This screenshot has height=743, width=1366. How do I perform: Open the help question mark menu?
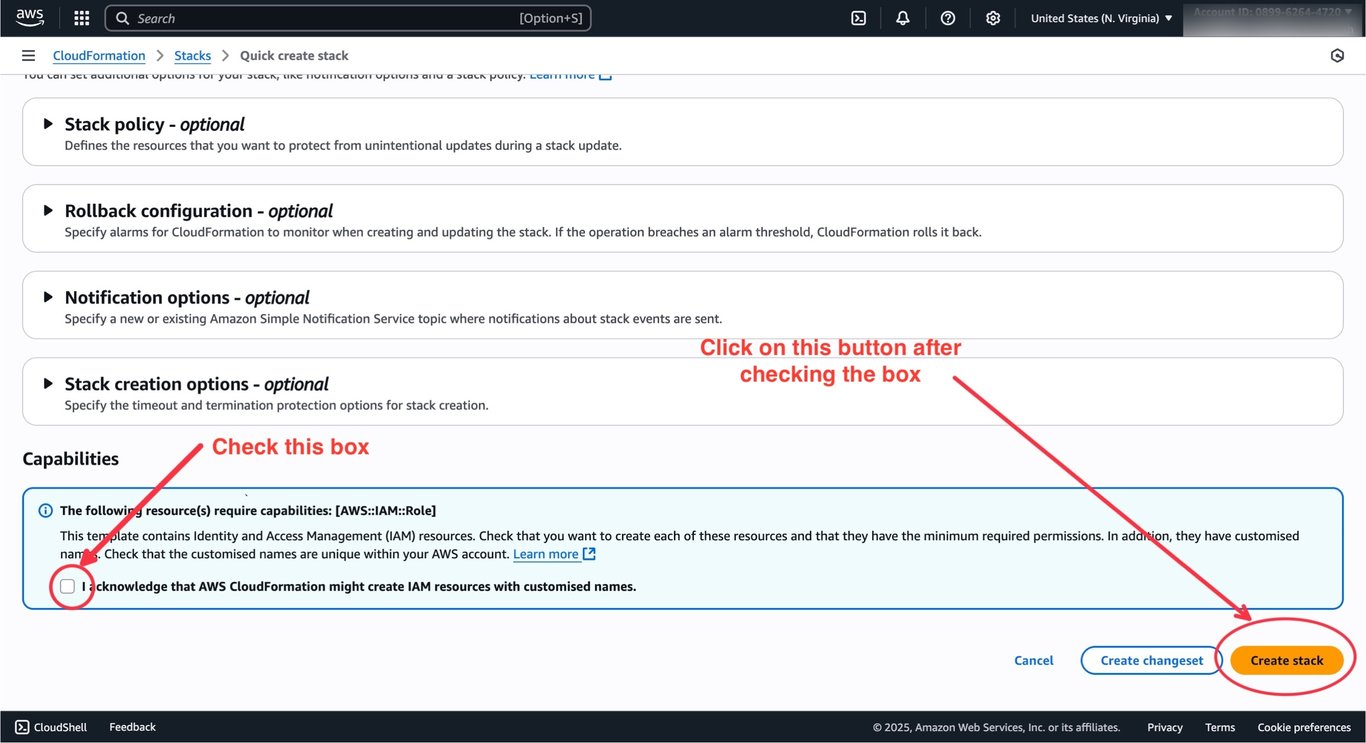(x=948, y=18)
